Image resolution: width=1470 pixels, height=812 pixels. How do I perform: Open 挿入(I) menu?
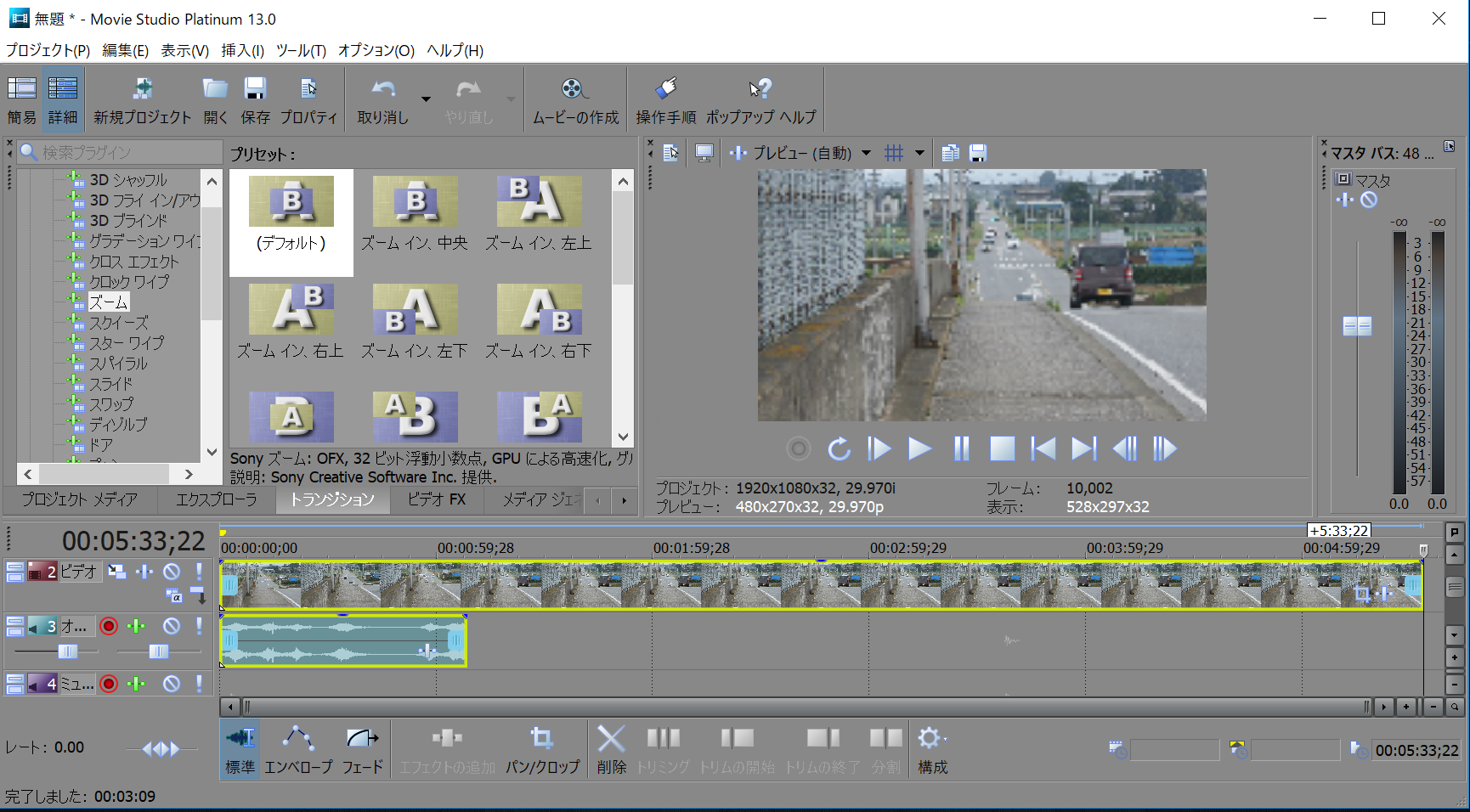[242, 50]
